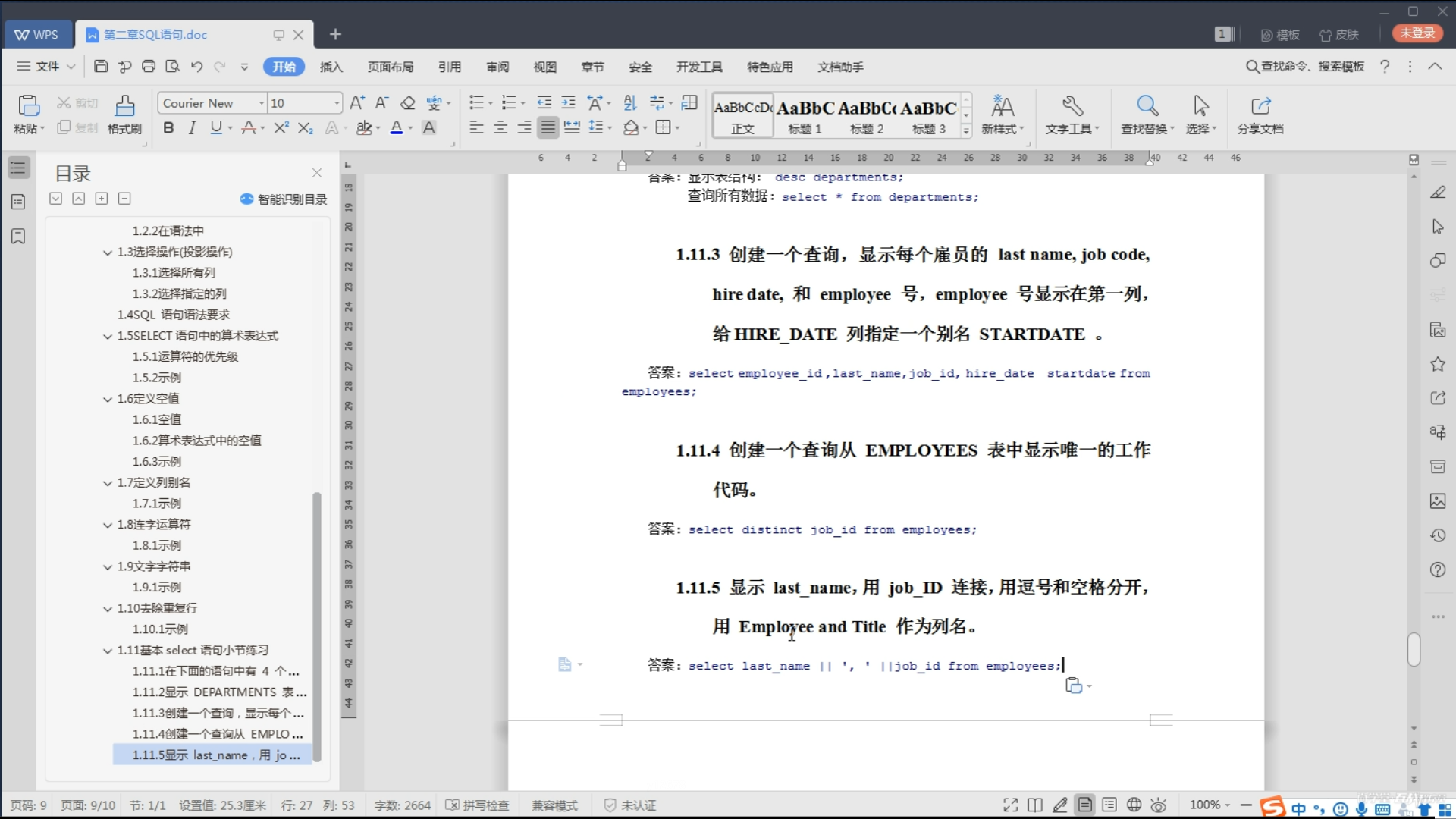Toggle Underline formatting
The height and width of the screenshot is (819, 1456).
click(x=215, y=128)
